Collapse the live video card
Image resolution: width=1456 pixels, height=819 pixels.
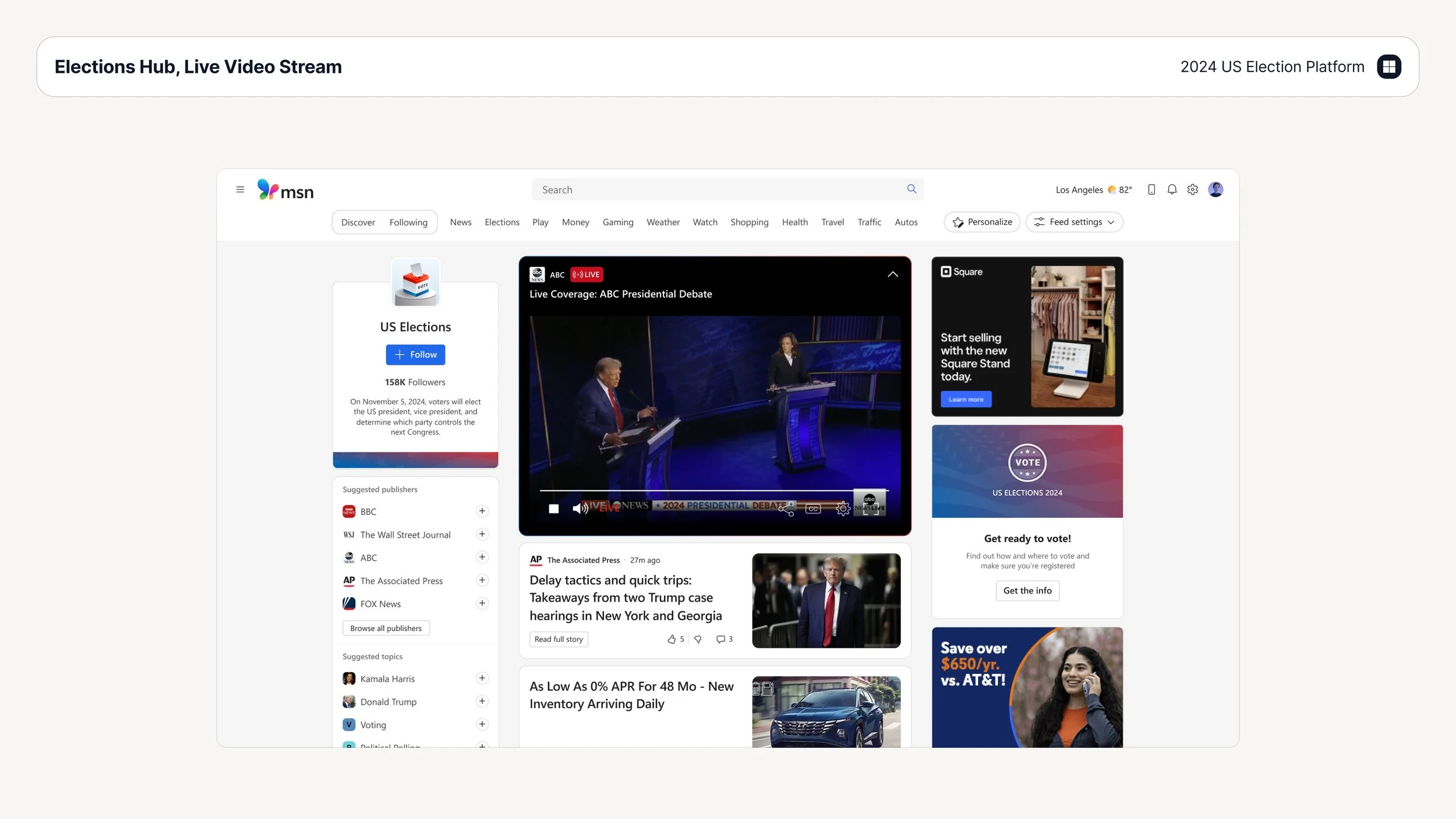[x=892, y=274]
